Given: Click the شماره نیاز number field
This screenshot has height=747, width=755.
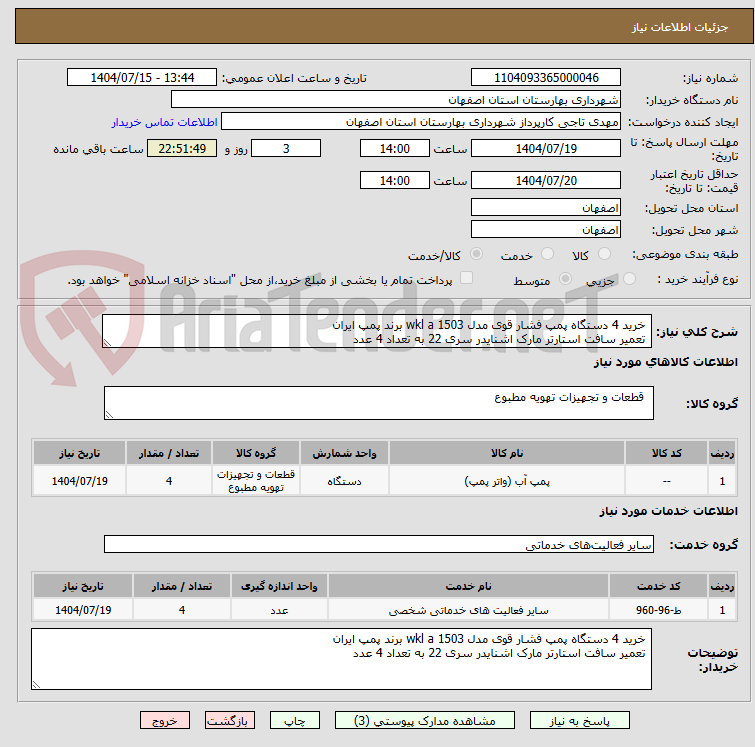Looking at the screenshot, I should click(546, 78).
